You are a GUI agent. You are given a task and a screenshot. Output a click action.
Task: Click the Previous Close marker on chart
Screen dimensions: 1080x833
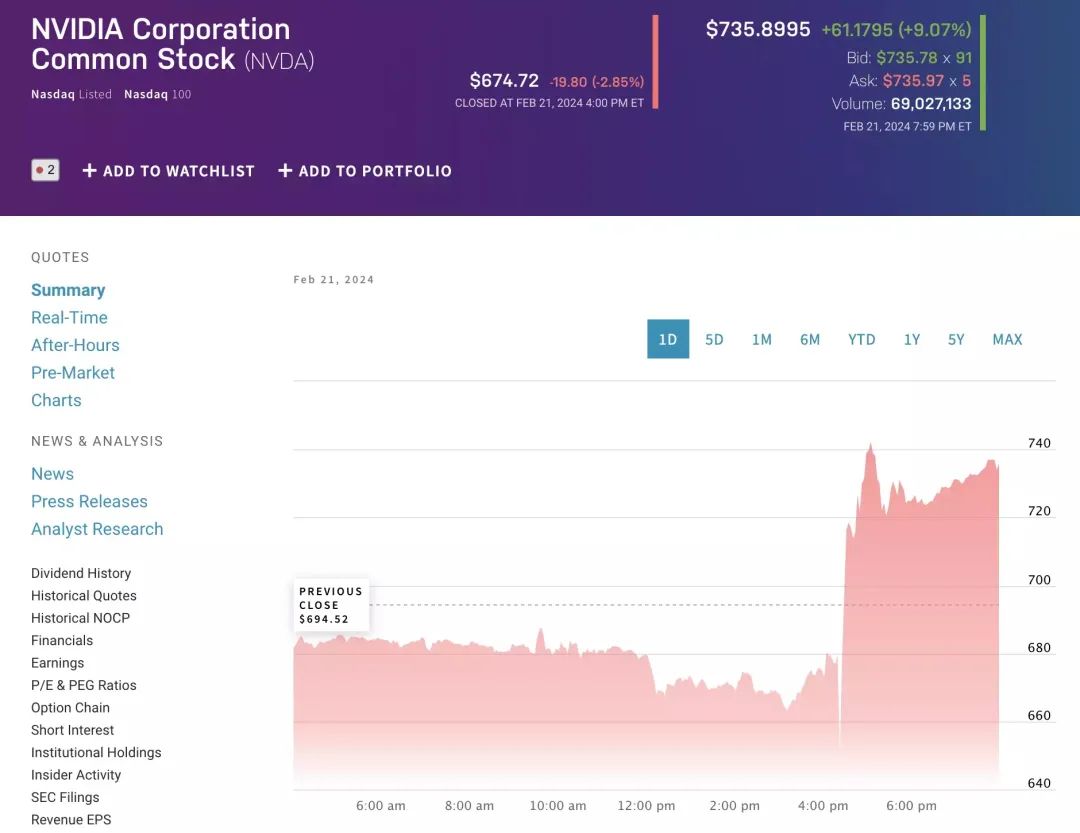click(331, 605)
